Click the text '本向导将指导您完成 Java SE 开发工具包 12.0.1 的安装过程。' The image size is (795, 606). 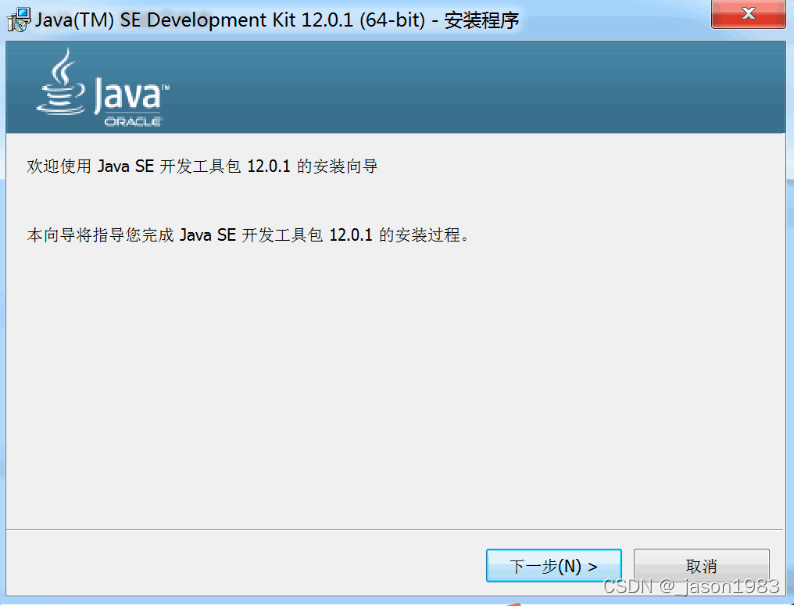[248, 235]
